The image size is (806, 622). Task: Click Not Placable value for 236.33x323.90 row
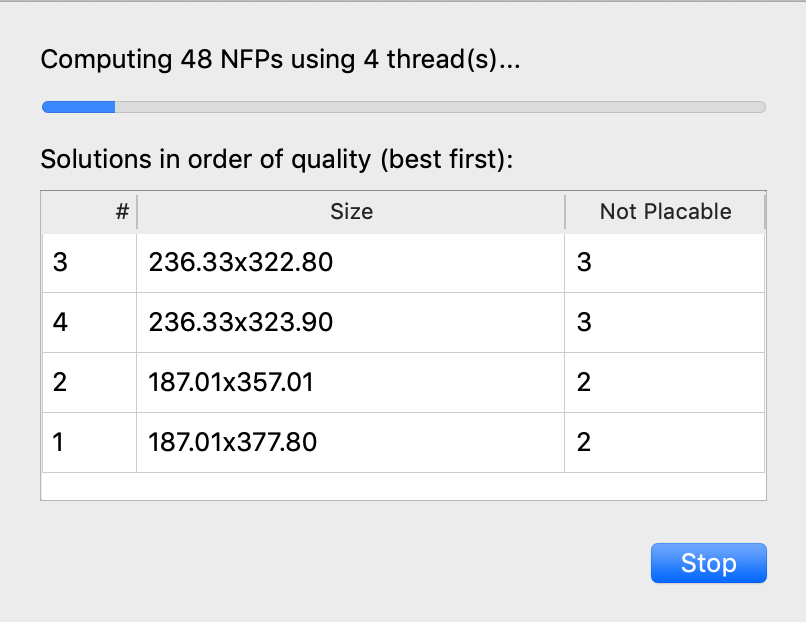(585, 322)
